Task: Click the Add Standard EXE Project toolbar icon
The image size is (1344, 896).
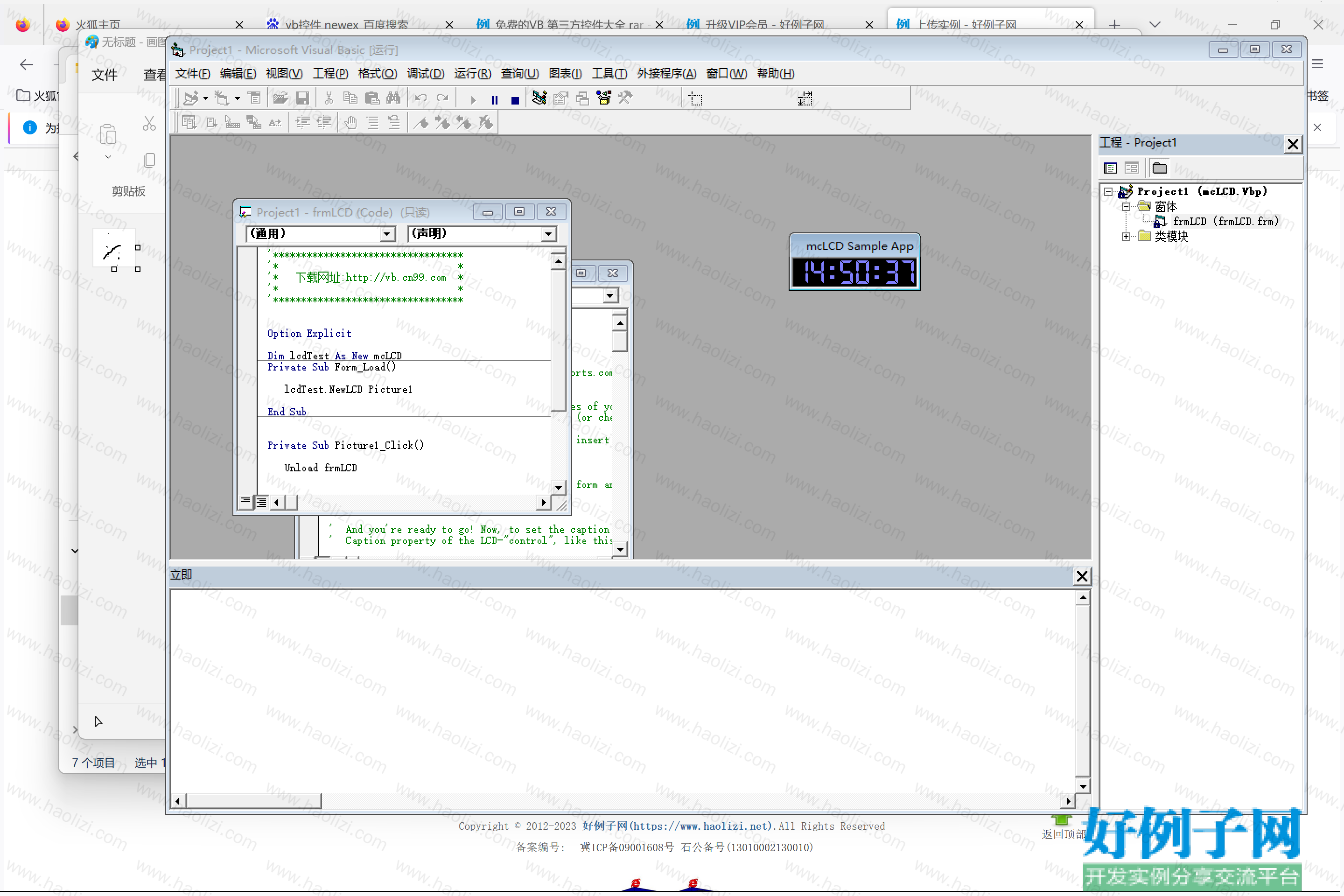Action: 190,98
